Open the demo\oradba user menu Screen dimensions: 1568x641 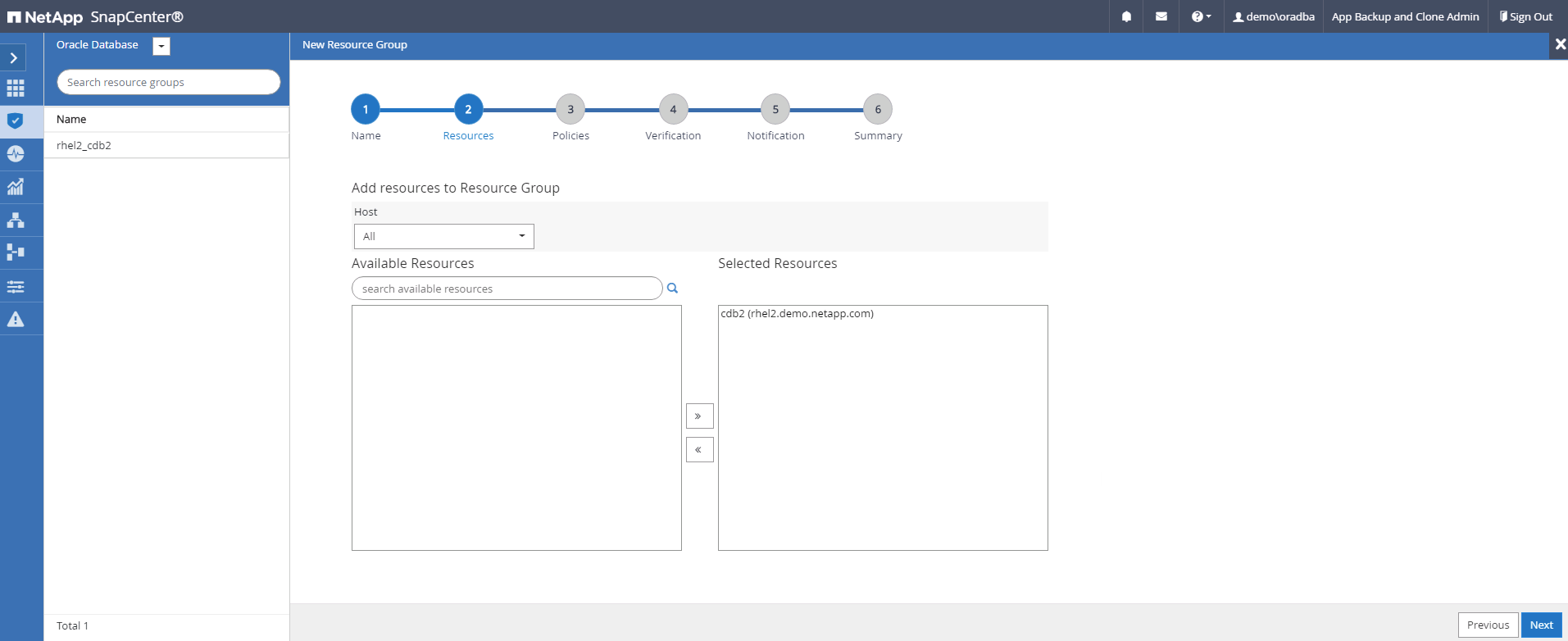point(1274,16)
